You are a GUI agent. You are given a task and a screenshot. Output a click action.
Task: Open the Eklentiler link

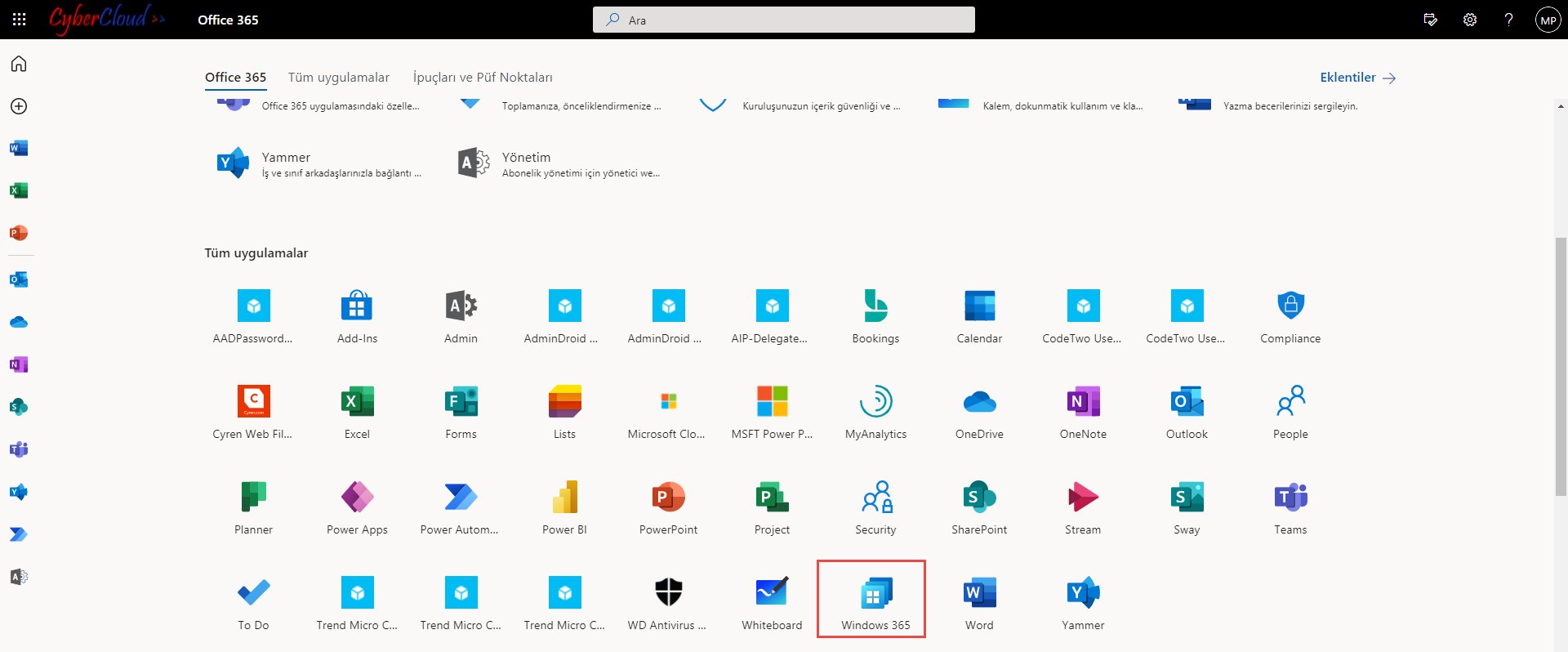click(x=1358, y=78)
